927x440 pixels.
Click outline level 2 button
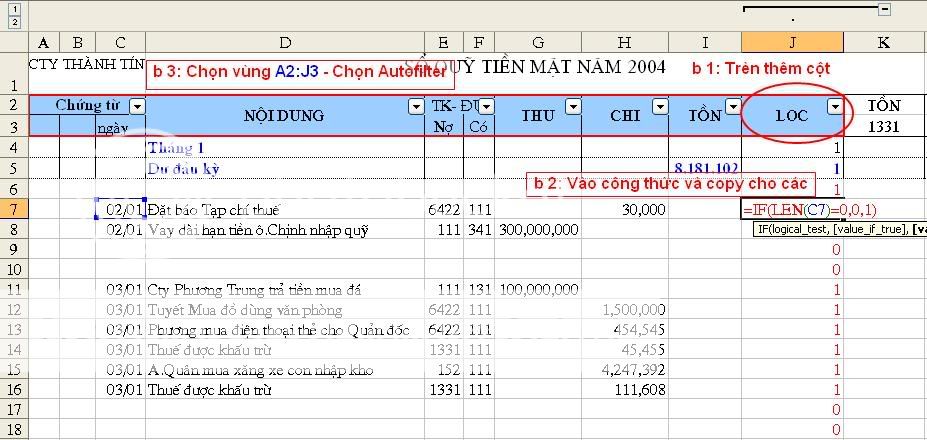(x=14, y=22)
